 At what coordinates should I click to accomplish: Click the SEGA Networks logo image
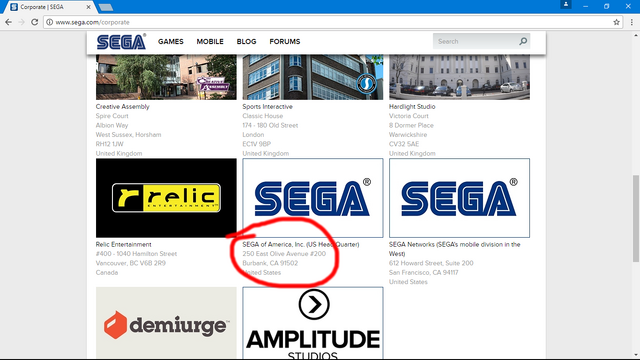pyautogui.click(x=459, y=198)
